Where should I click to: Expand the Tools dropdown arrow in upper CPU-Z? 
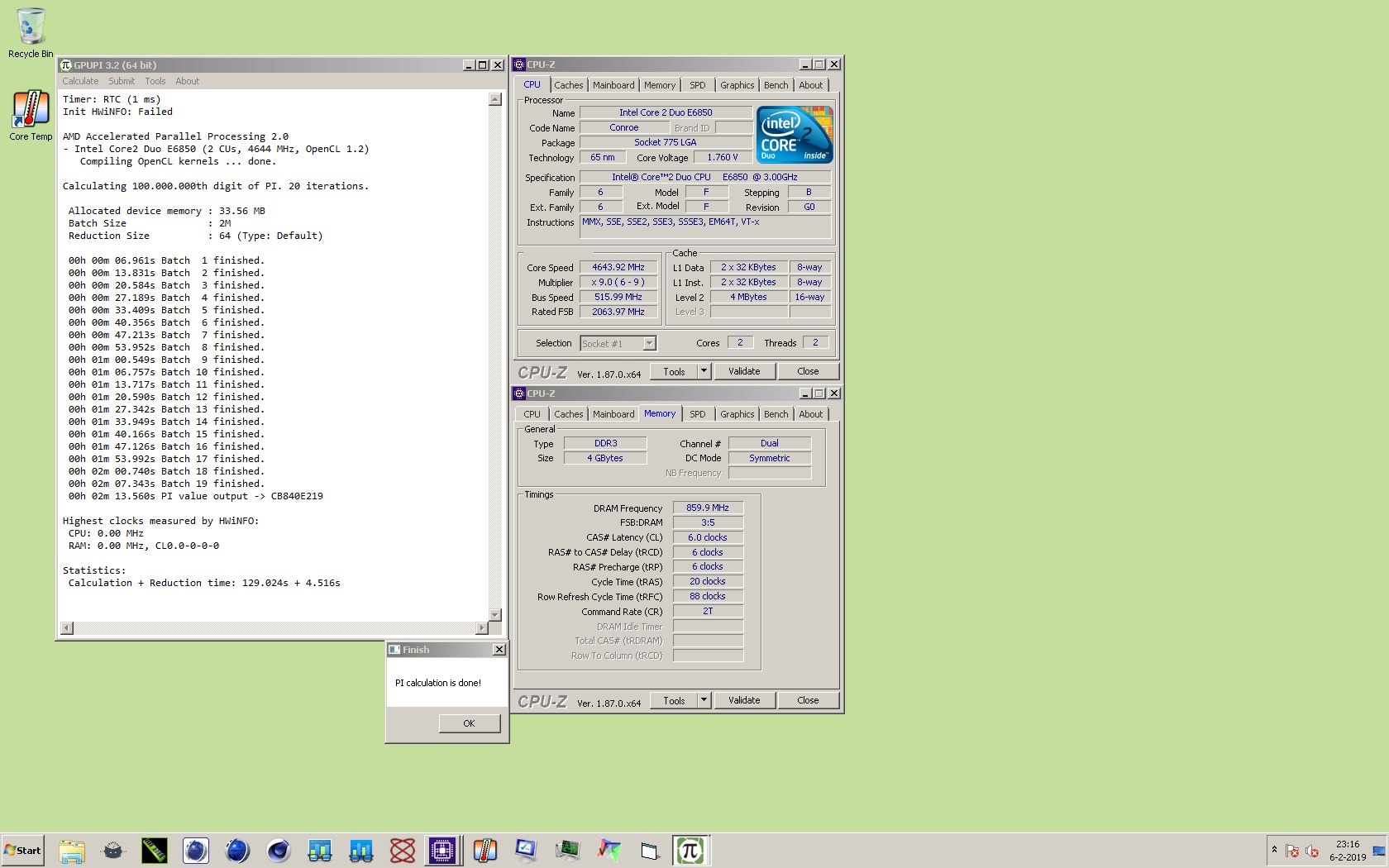coord(704,371)
